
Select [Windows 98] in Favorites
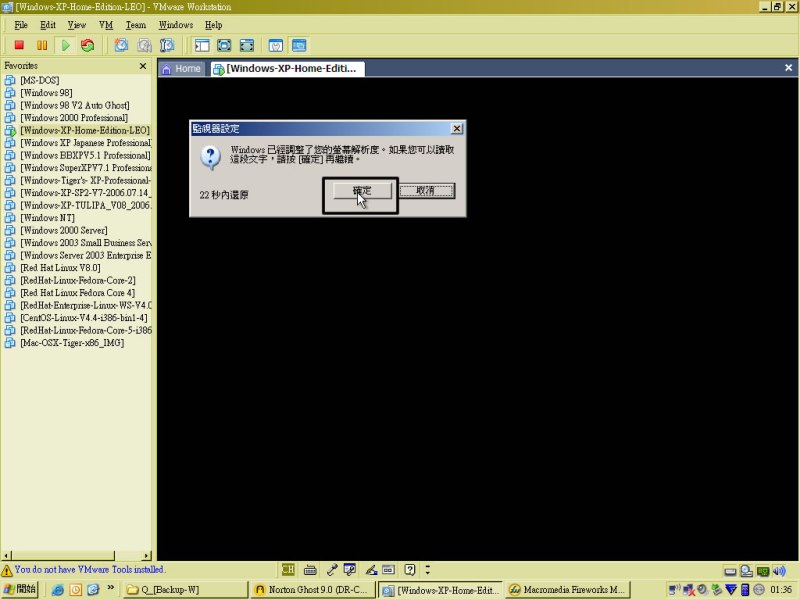click(x=46, y=93)
